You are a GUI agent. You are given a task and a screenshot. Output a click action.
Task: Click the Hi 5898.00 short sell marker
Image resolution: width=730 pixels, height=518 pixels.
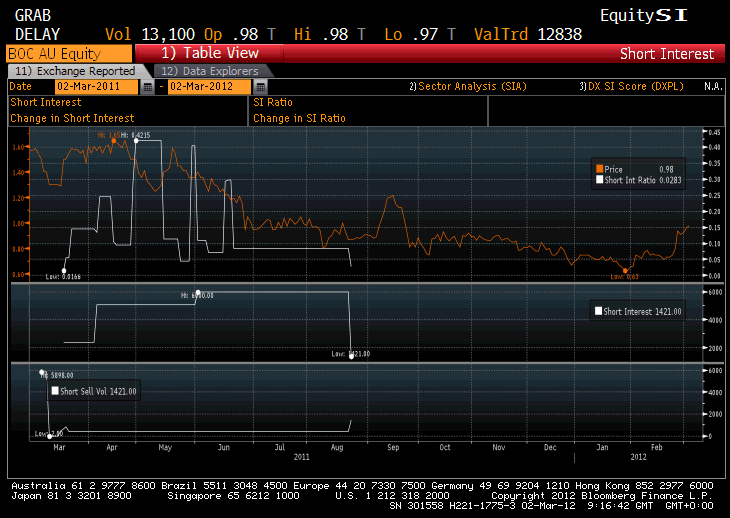click(42, 372)
